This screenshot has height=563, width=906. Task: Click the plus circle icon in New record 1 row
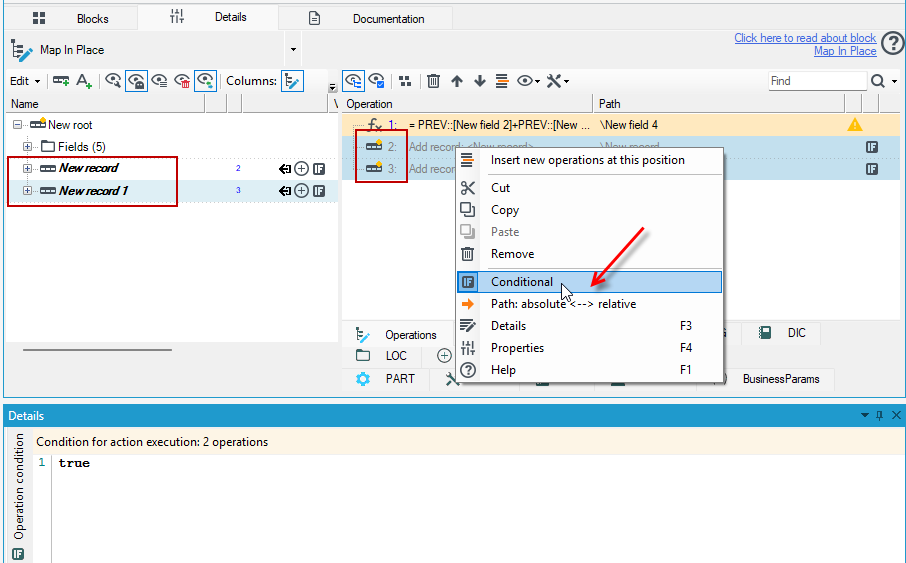point(302,191)
